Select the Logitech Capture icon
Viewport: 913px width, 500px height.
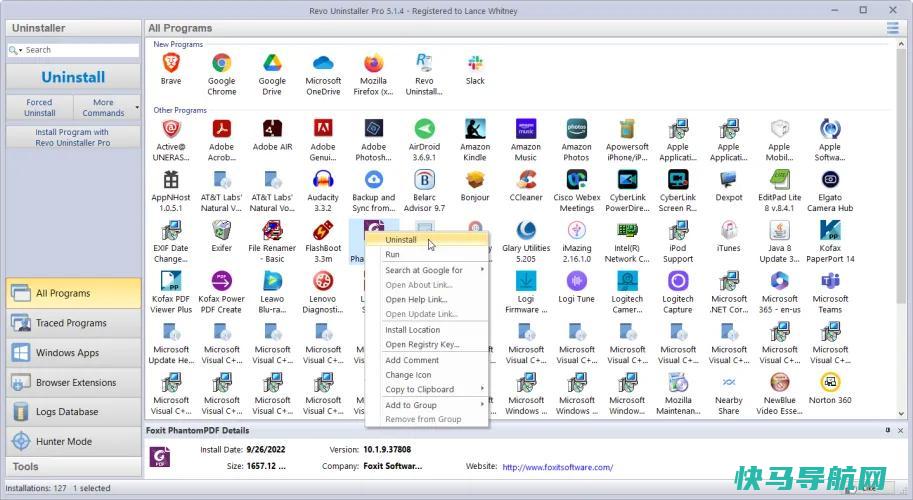click(678, 281)
